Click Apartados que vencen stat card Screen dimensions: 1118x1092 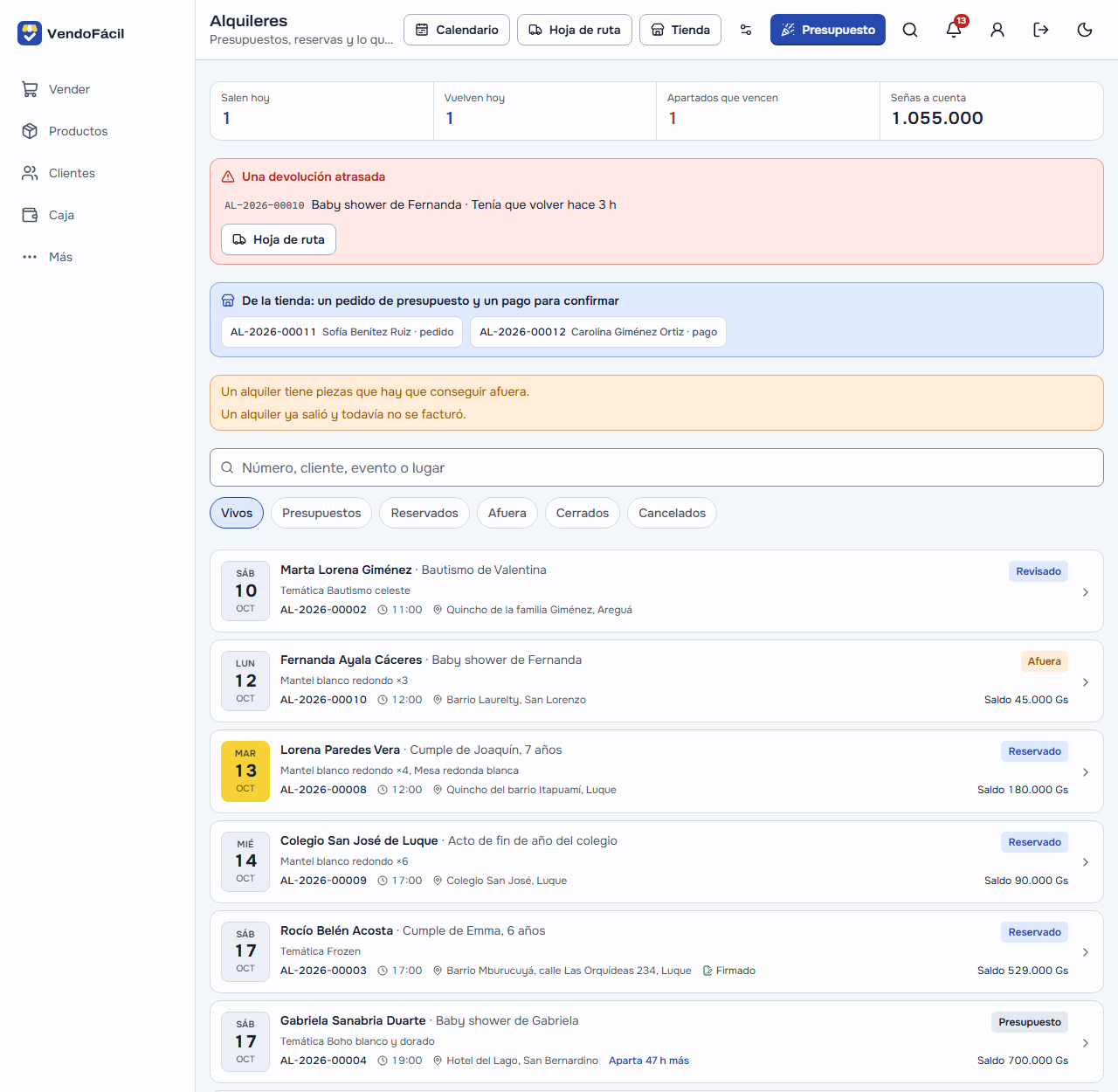pos(768,111)
